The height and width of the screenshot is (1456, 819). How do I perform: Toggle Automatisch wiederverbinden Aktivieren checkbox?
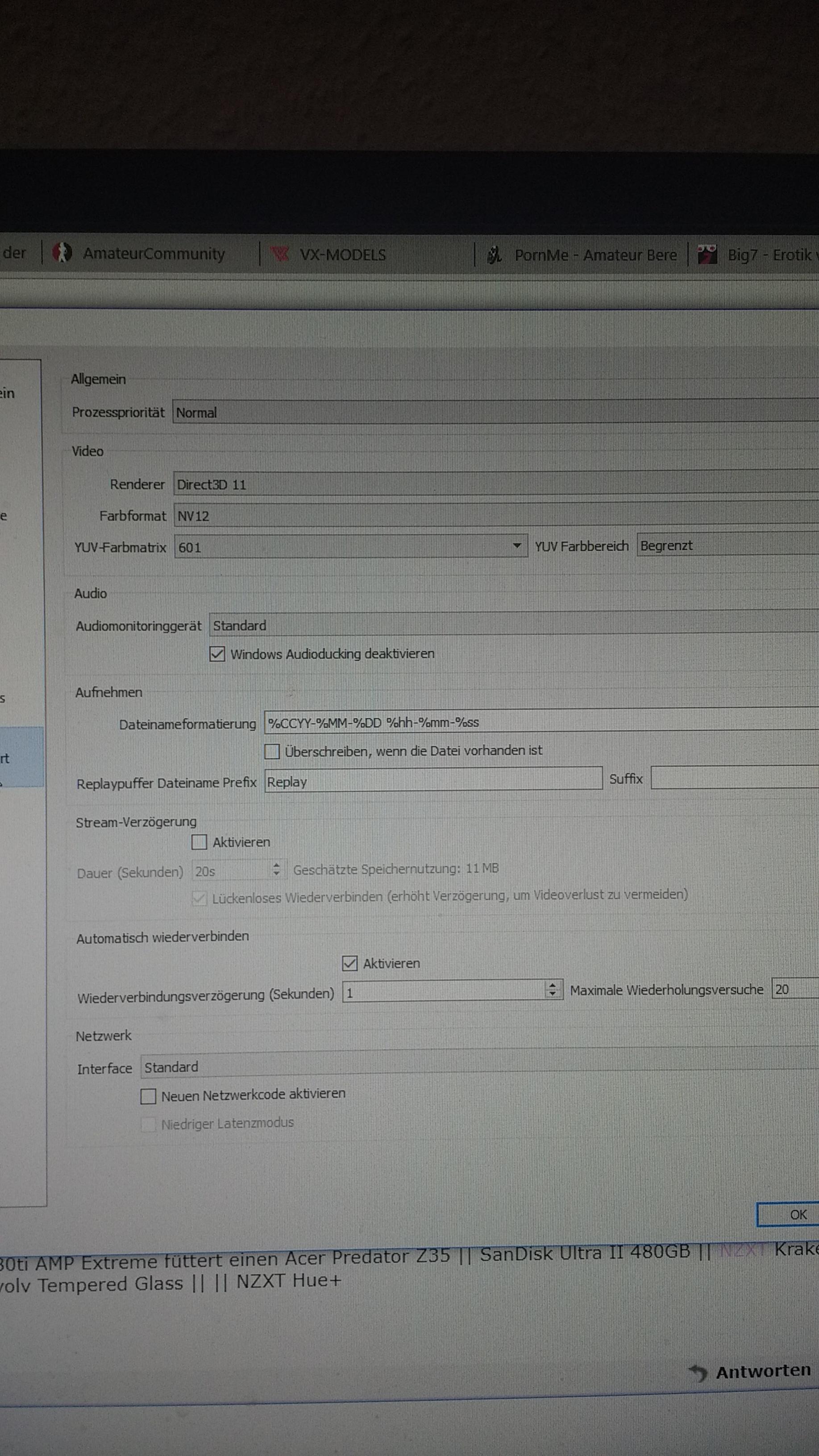point(349,963)
